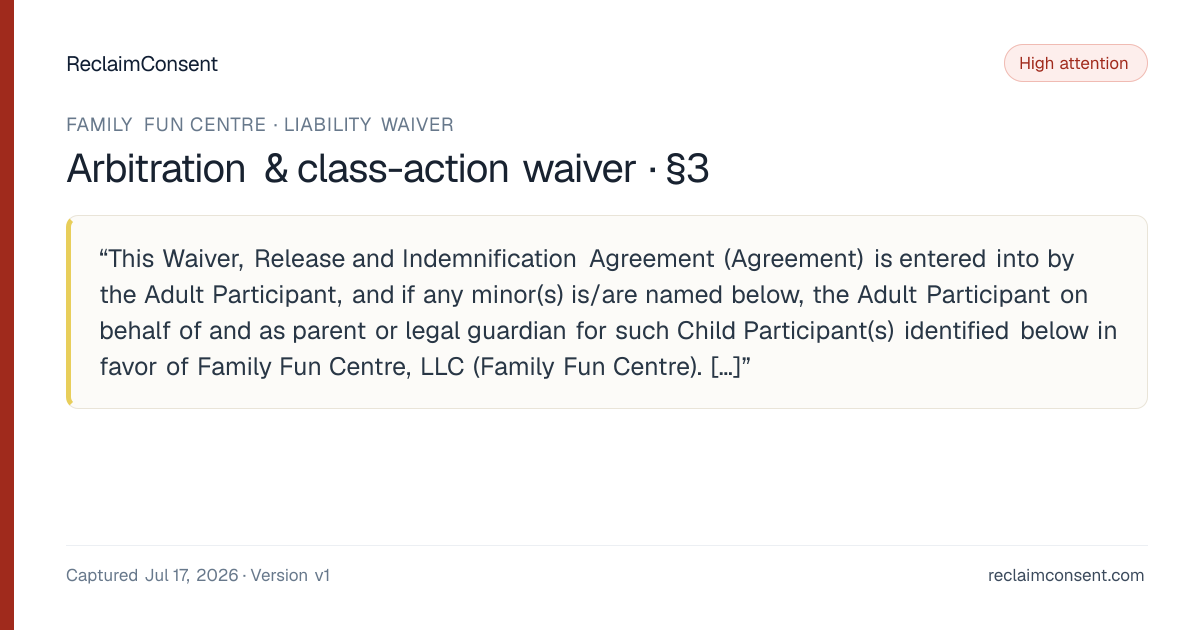Click the Captured Jul 17, 2026 date
Viewport: 1200px width, 630px height.
pyautogui.click(x=152, y=575)
